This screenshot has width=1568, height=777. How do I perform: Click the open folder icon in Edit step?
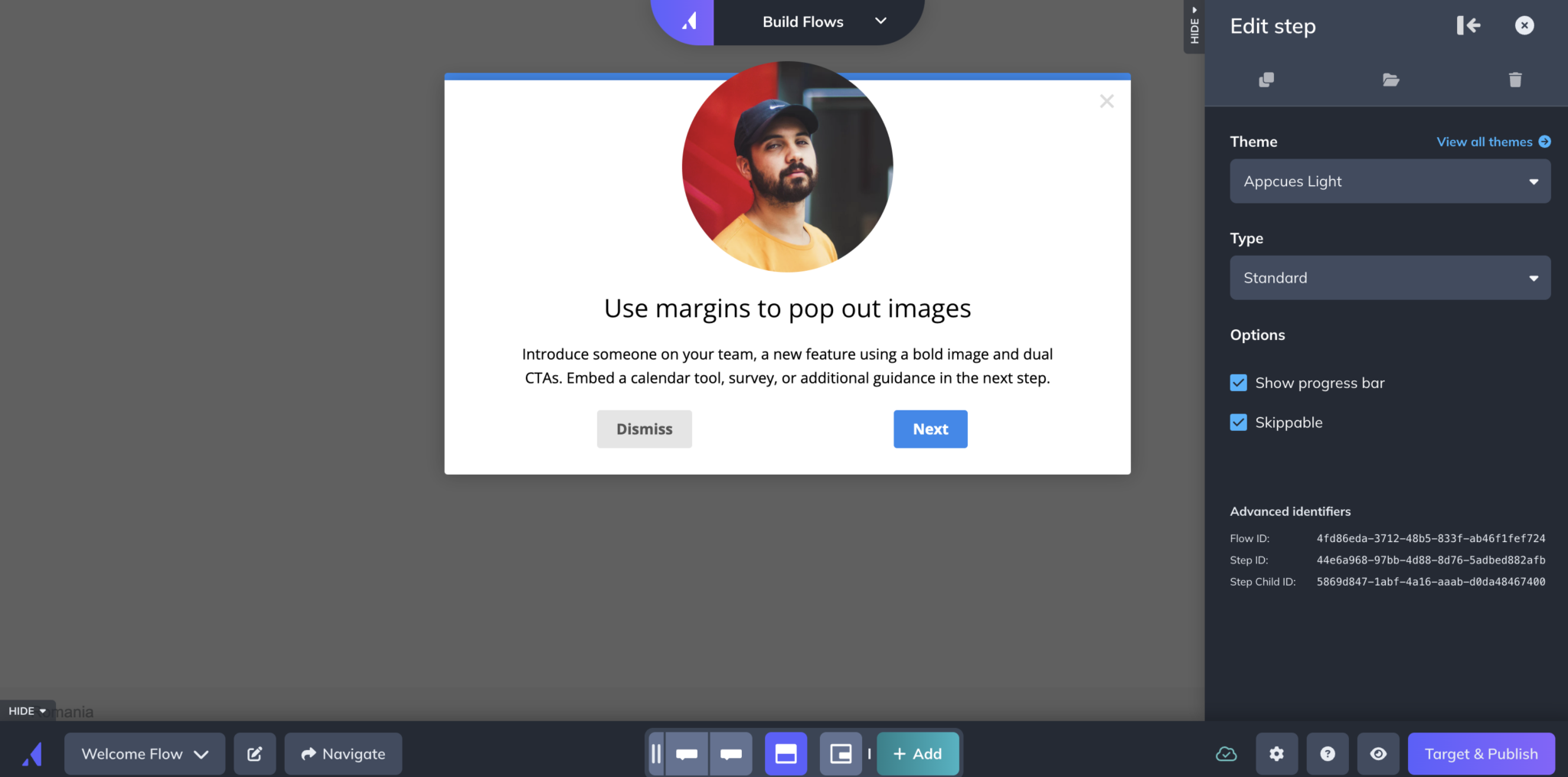coord(1390,80)
